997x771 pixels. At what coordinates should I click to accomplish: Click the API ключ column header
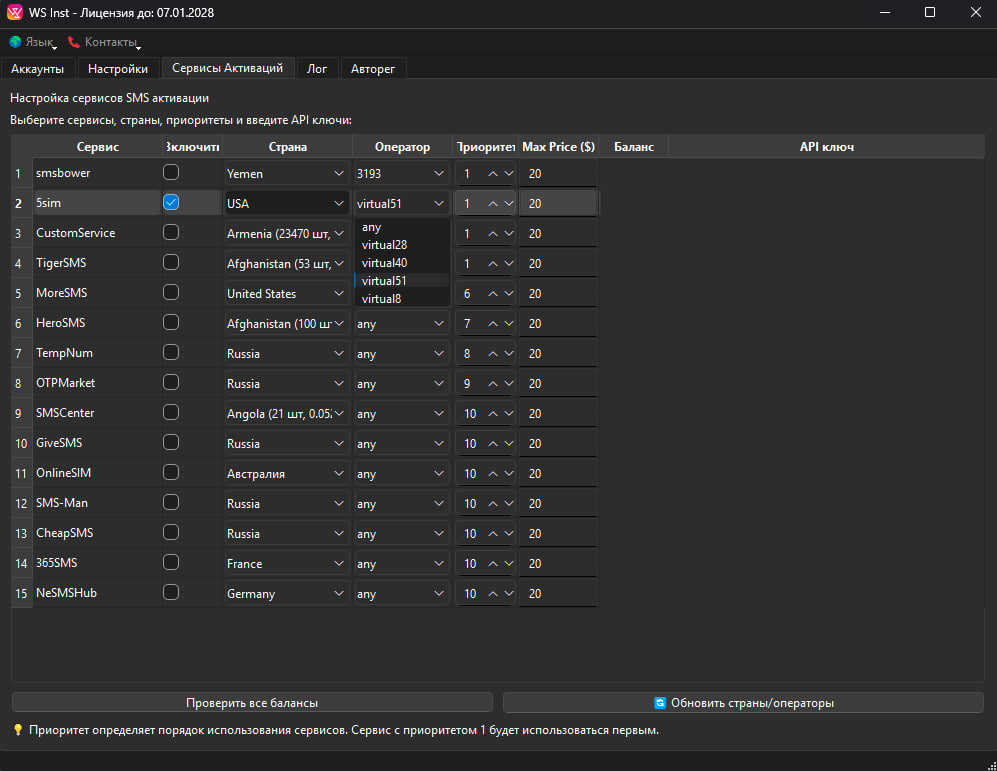(x=826, y=147)
